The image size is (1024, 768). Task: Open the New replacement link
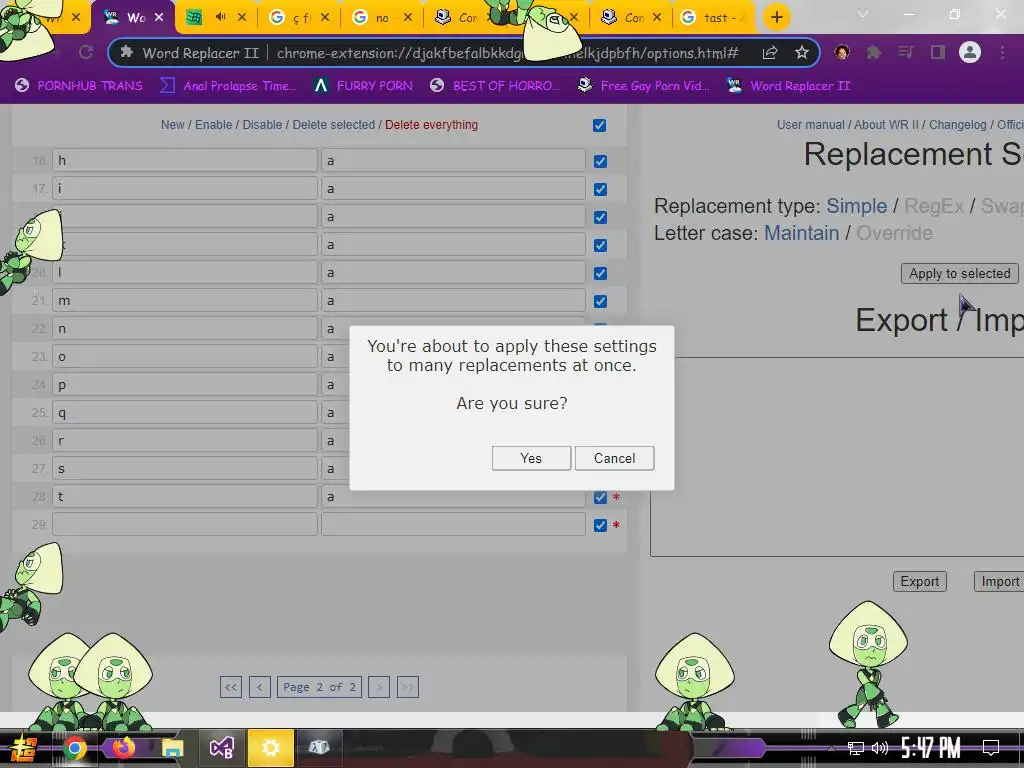[x=172, y=125]
